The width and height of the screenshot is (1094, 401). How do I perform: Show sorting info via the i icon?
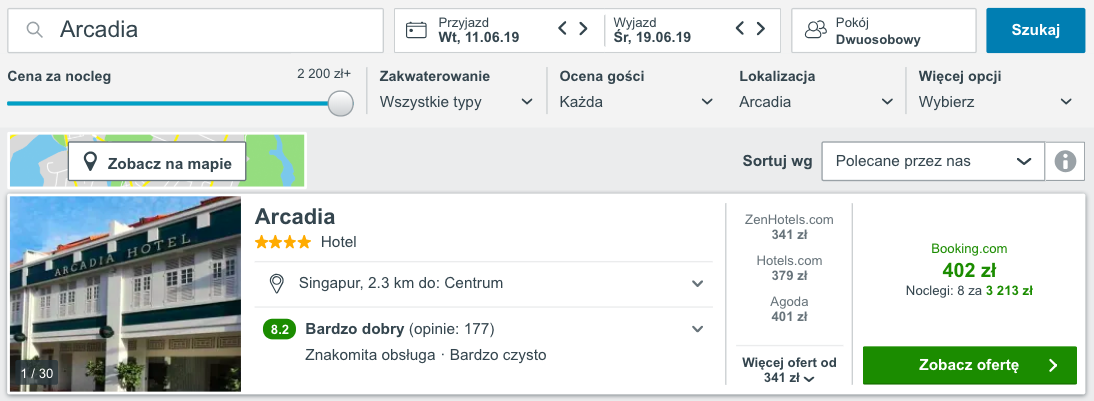(x=1065, y=162)
